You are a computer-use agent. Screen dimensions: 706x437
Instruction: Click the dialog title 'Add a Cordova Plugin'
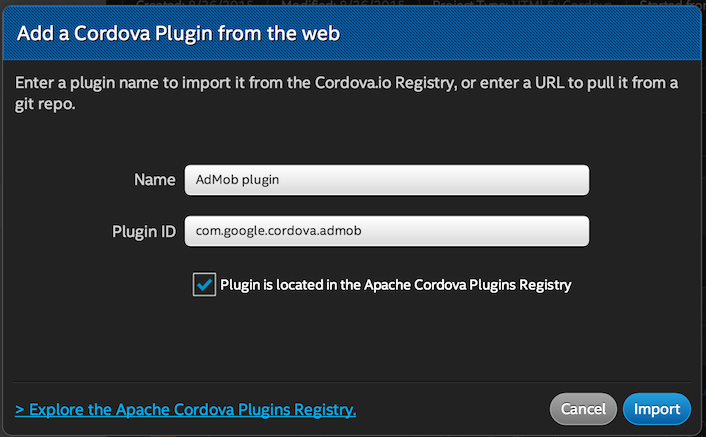[179, 34]
